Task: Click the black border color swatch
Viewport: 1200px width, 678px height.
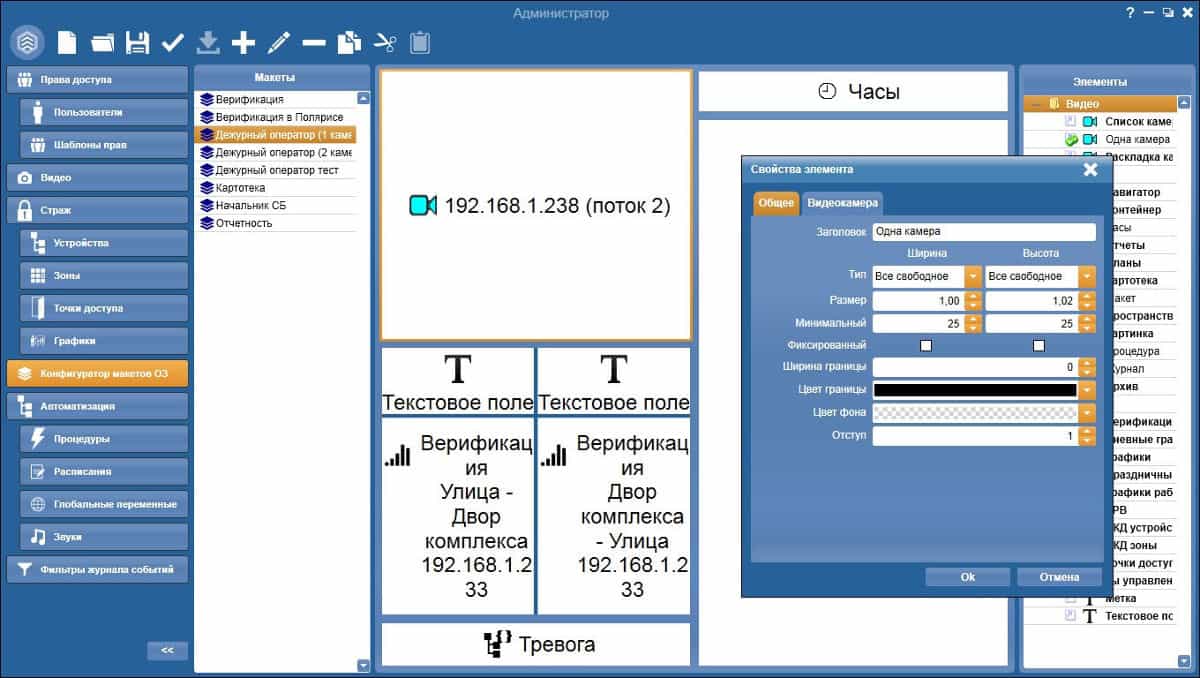Action: (x=975, y=390)
